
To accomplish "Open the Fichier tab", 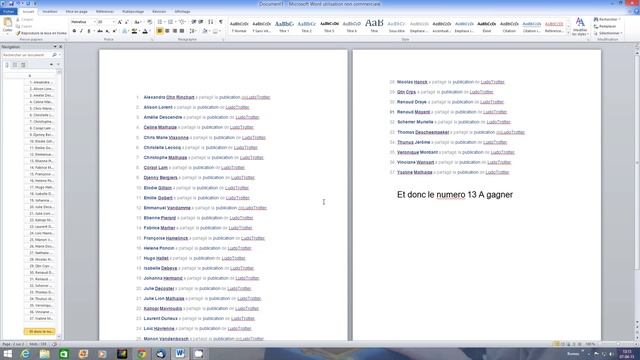I will click(x=9, y=11).
